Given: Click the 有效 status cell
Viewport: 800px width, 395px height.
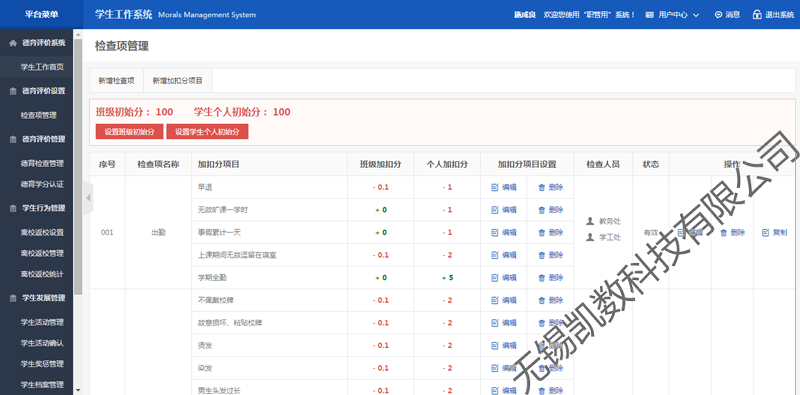Looking at the screenshot, I should pyautogui.click(x=651, y=232).
